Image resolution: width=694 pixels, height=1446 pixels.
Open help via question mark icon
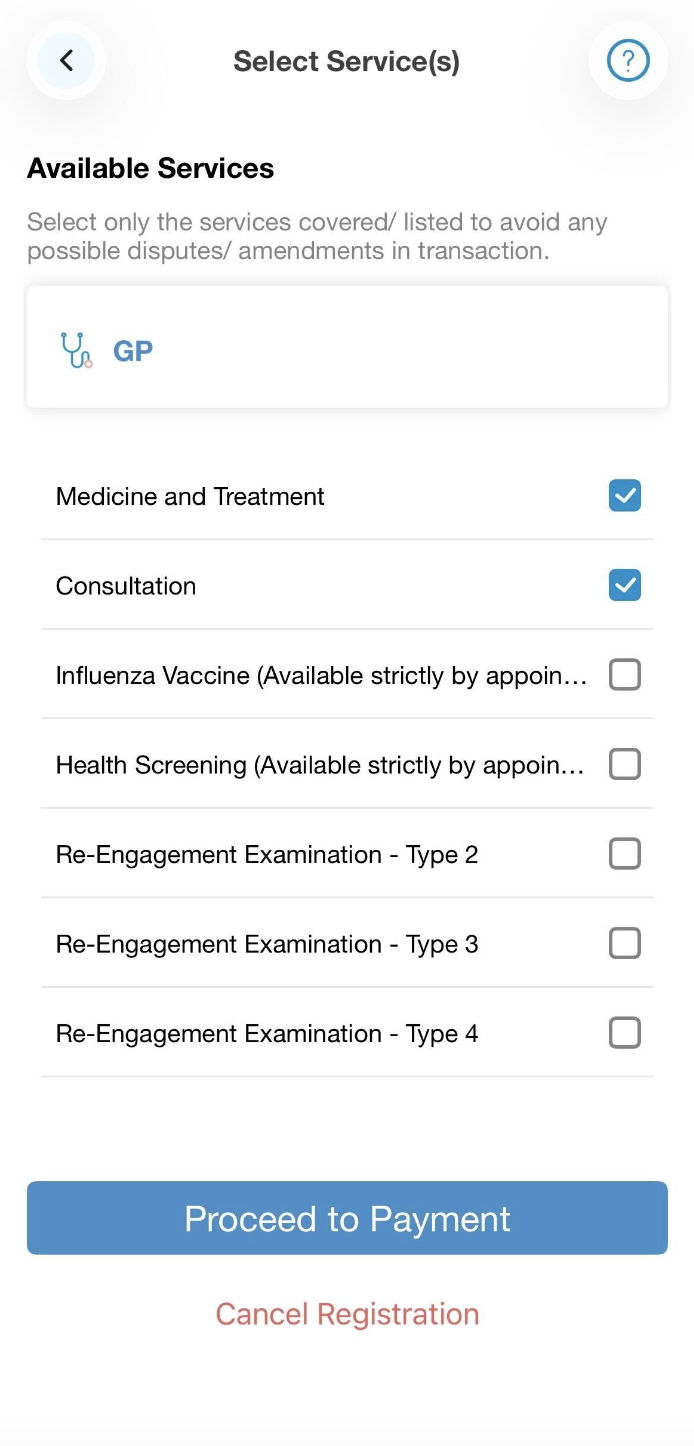pyautogui.click(x=628, y=61)
